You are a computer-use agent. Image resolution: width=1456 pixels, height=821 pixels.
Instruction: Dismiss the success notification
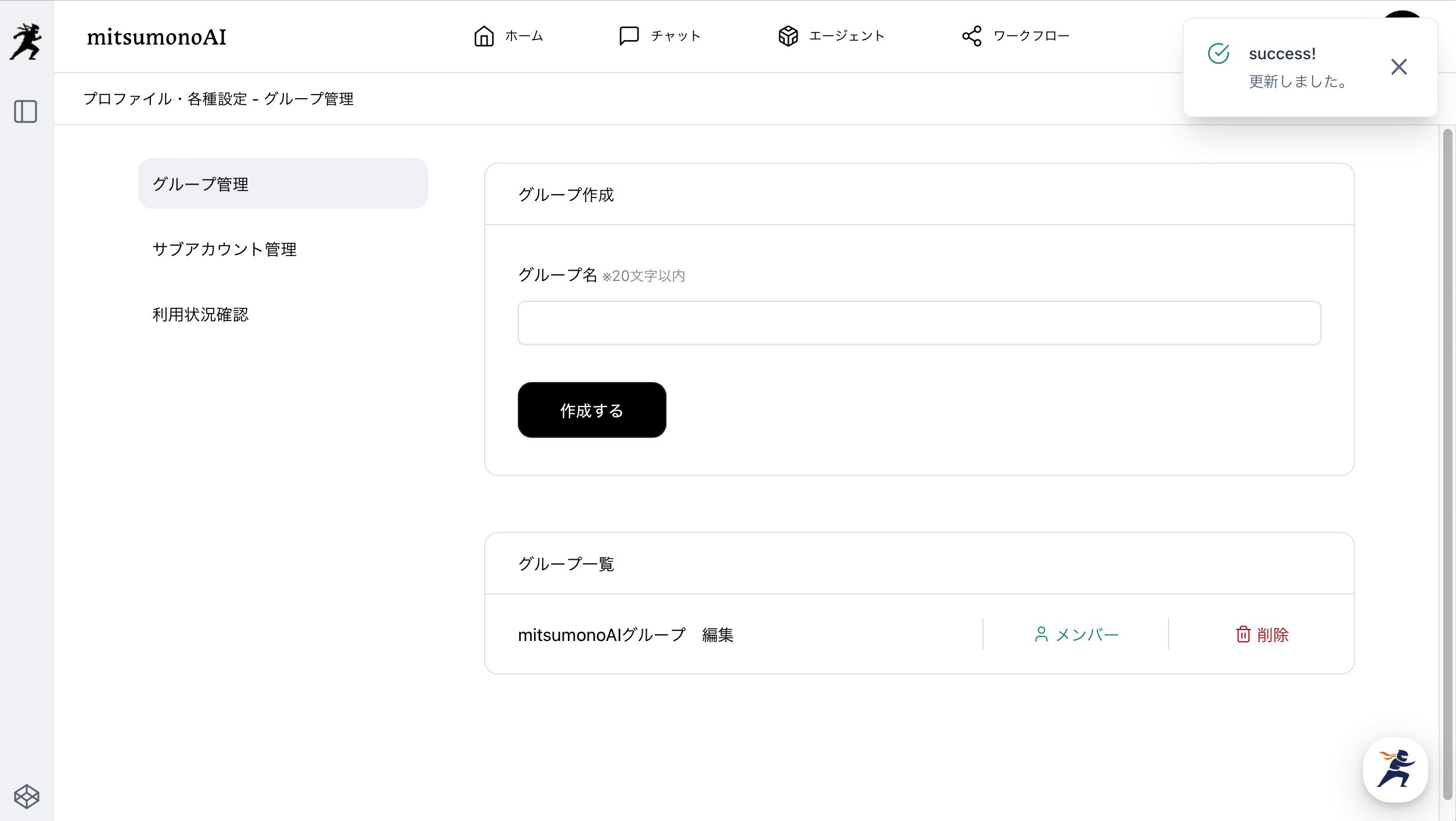1399,67
